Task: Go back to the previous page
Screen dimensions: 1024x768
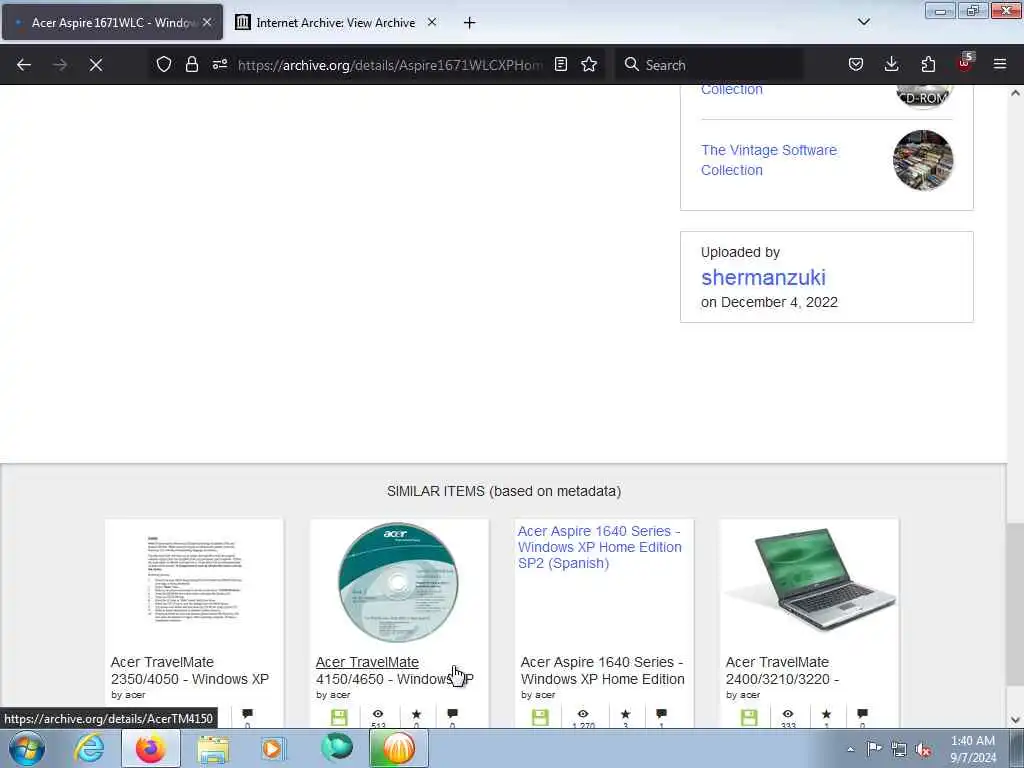Action: click(24, 65)
